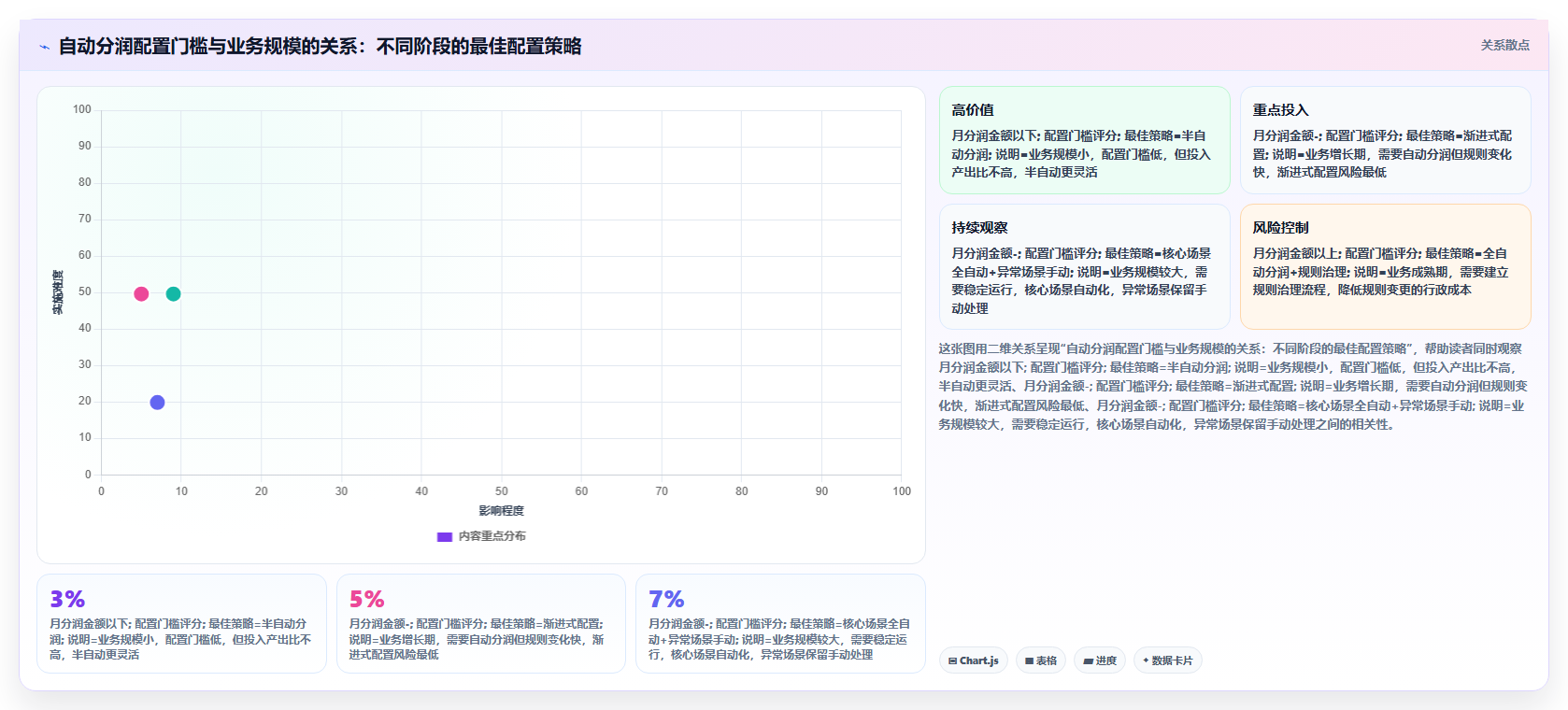Click the 内容重点分布 legend label
Image resolution: width=1568 pixels, height=710 pixels.
pos(492,536)
